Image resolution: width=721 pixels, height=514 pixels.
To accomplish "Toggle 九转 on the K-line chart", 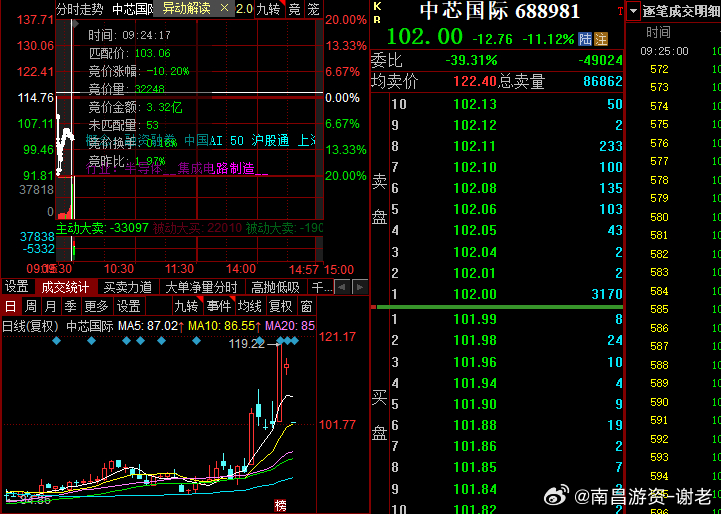I will pyautogui.click(x=187, y=306).
